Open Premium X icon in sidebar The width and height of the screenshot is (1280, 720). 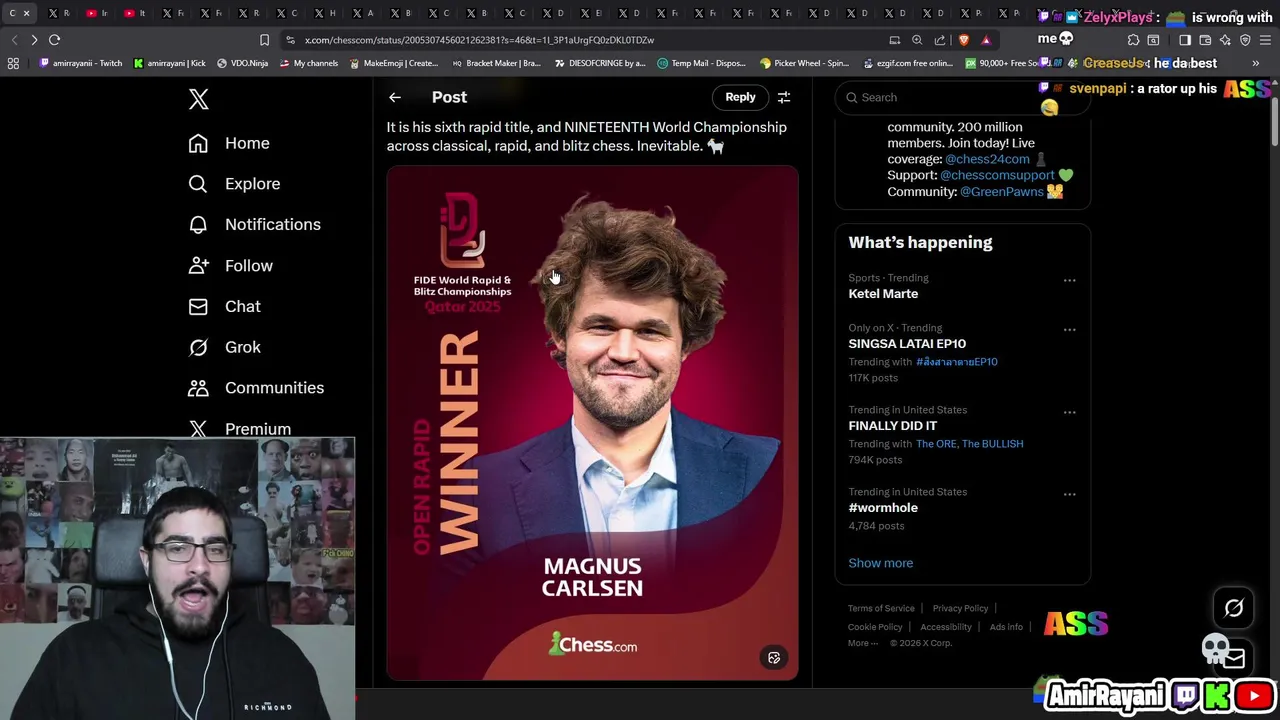click(198, 429)
